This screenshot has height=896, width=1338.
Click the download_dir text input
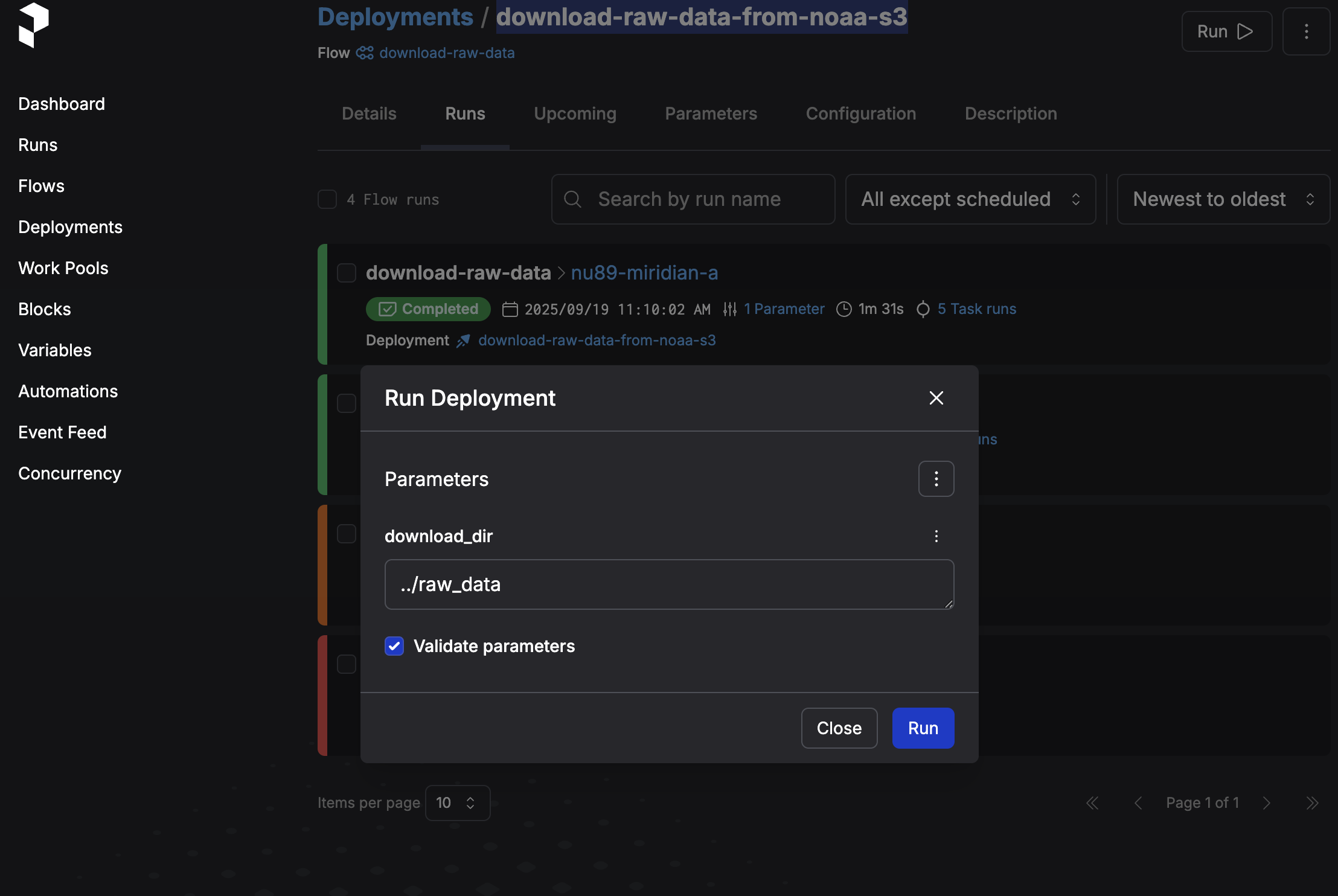pos(669,584)
